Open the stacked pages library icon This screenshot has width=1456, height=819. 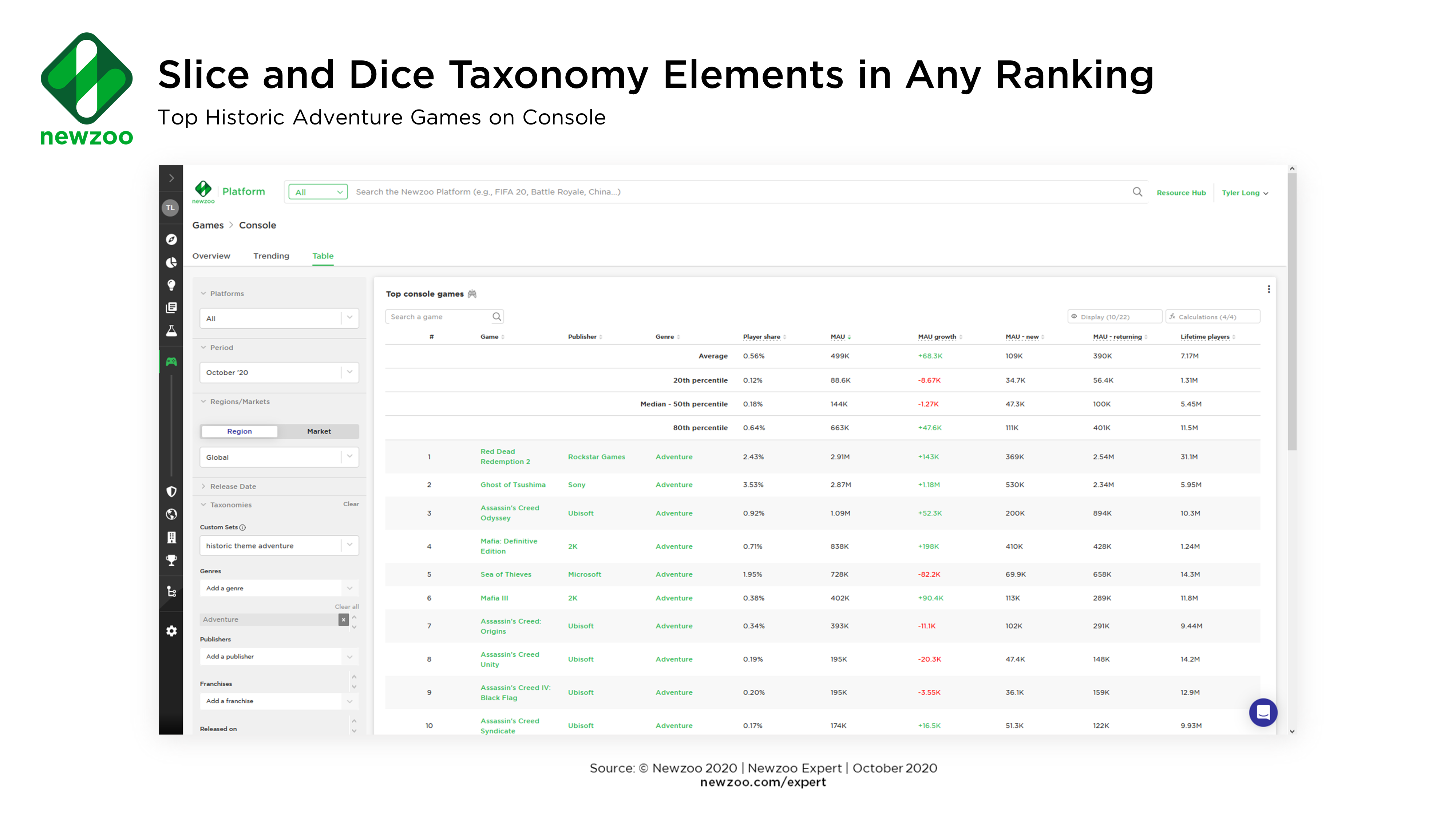(171, 308)
